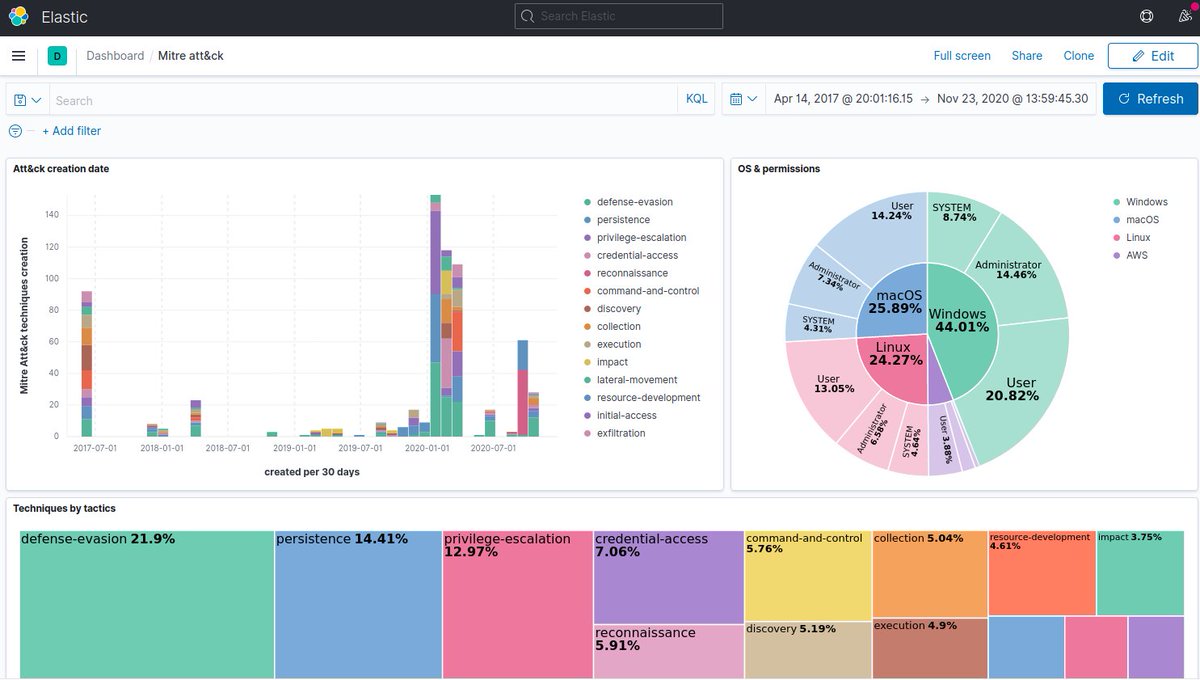Screen dimensions: 1200x680
Task: Open the calendar quick date menu
Action: click(743, 99)
